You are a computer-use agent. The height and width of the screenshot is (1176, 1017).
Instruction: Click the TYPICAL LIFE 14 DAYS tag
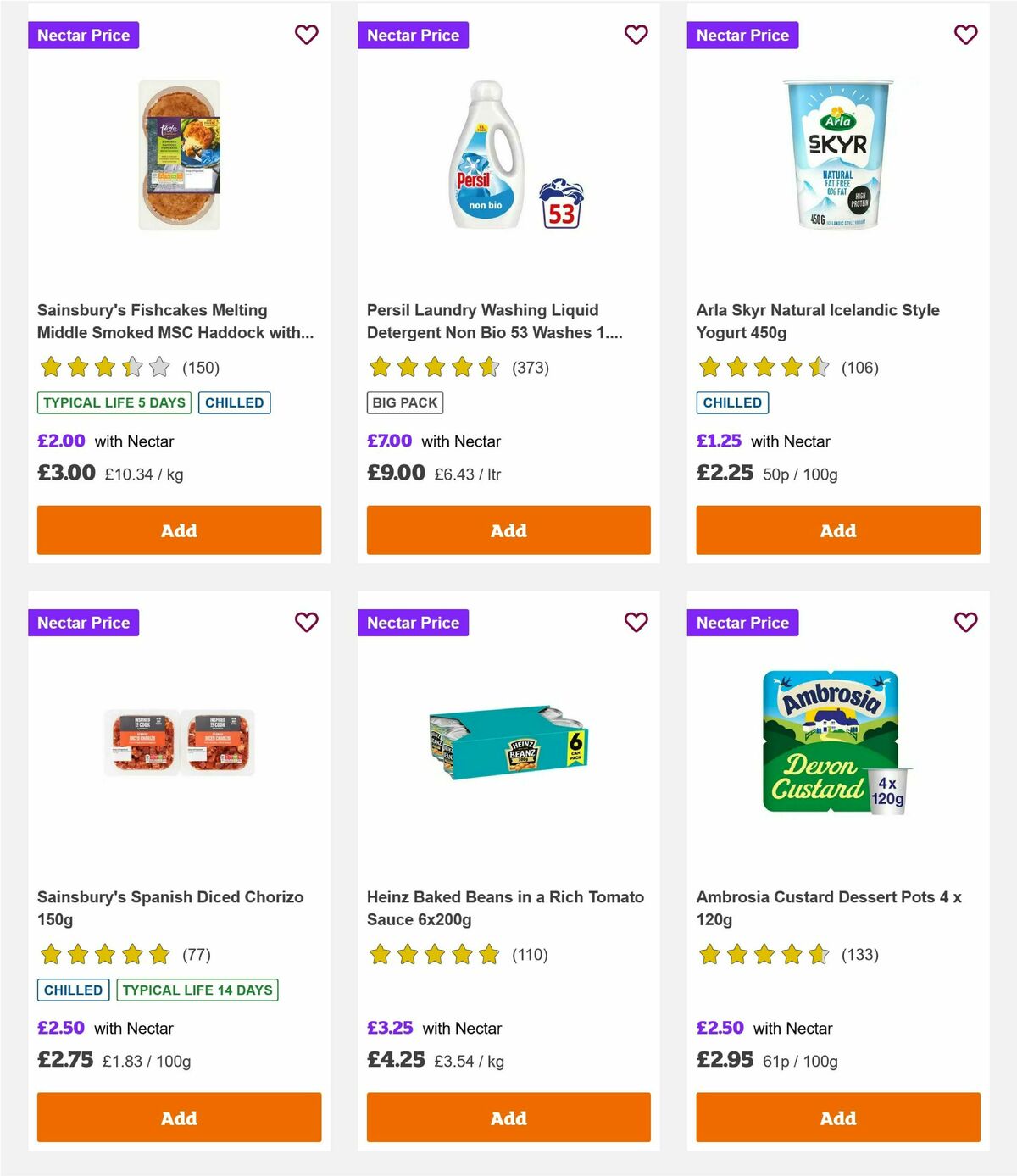click(x=197, y=990)
